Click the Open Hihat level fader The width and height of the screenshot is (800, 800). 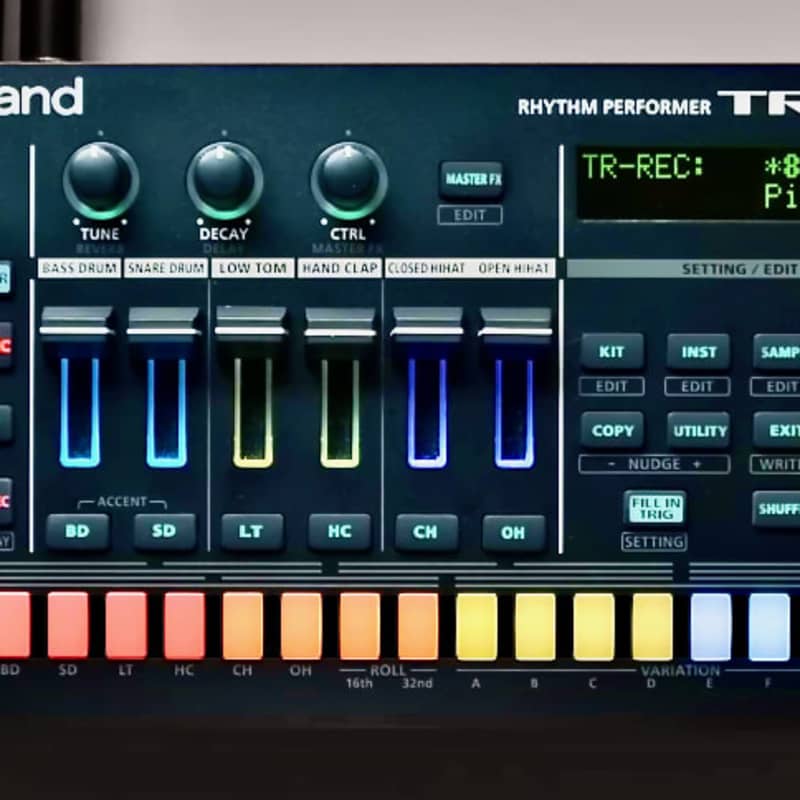pos(515,324)
